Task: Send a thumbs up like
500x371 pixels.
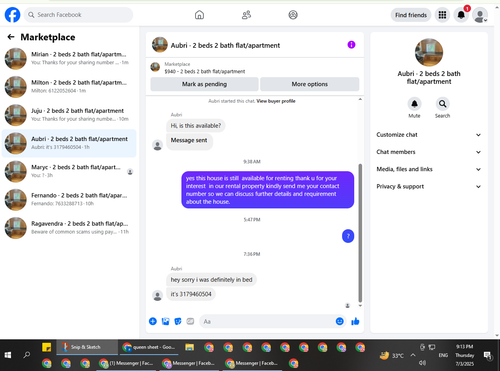Action: 355,321
